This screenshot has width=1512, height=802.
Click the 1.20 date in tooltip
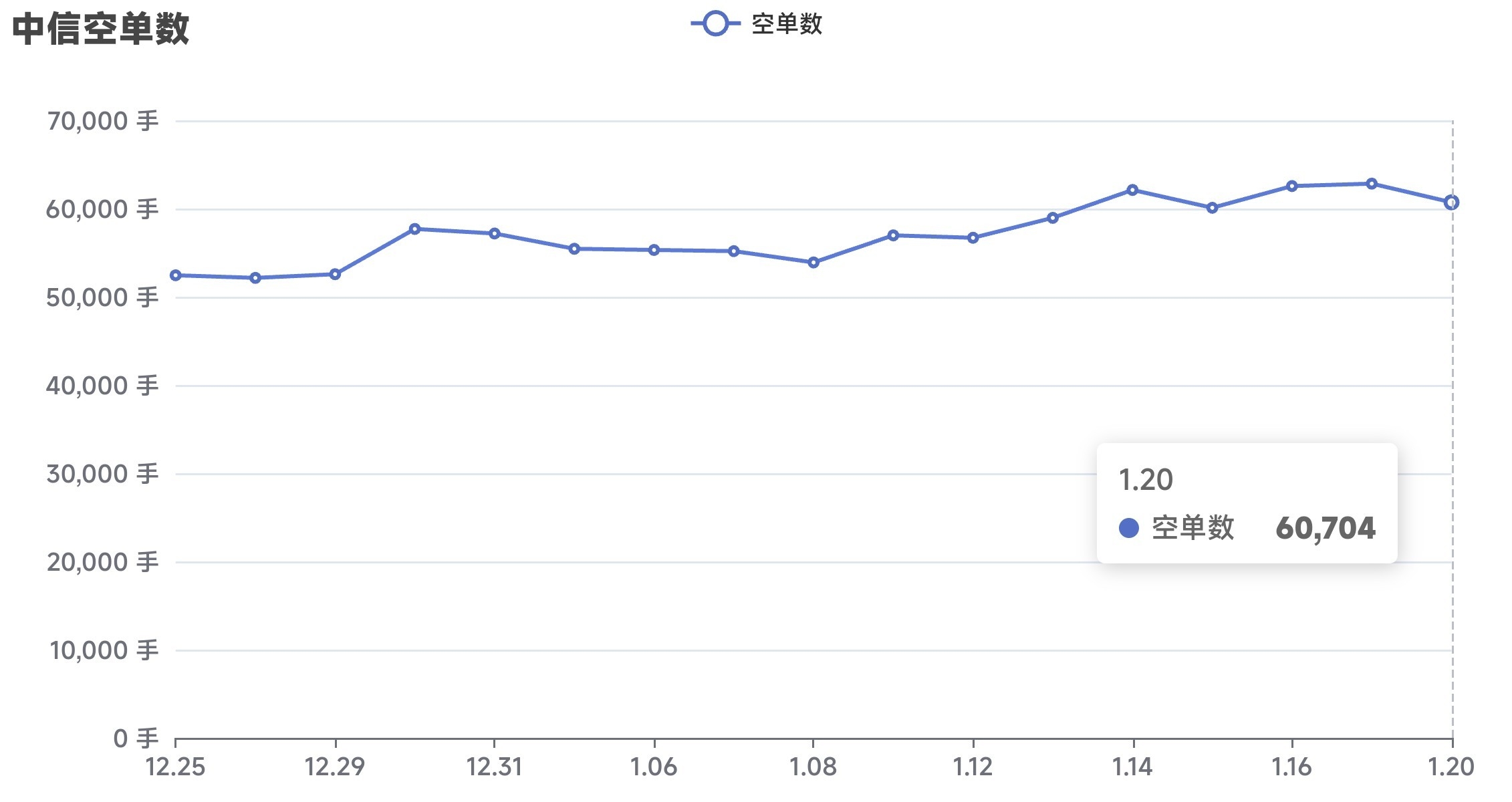pos(1146,480)
